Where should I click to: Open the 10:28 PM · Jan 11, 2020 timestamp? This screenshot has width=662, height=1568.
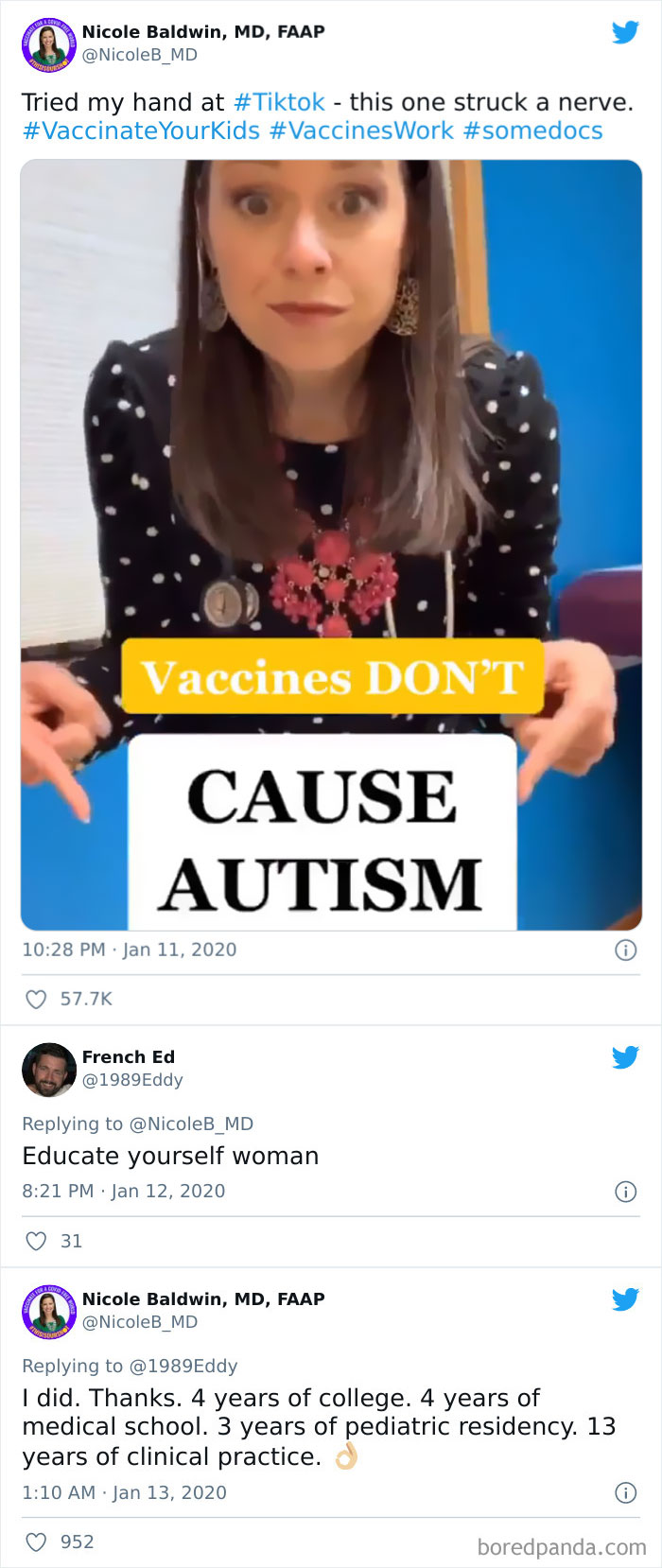[130, 950]
